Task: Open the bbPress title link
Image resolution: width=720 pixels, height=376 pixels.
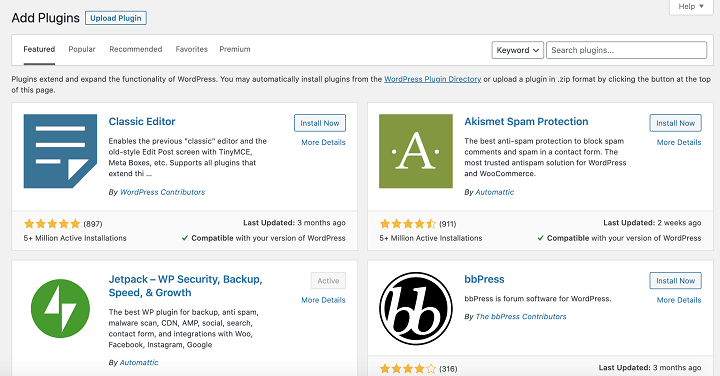Action: click(x=484, y=279)
